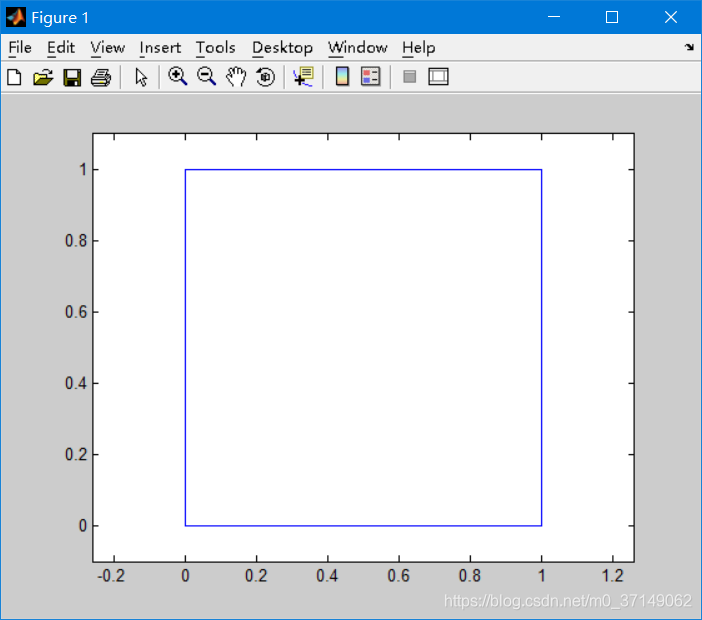Print the figure with the printer icon
This screenshot has width=702, height=620.
pyautogui.click(x=101, y=77)
